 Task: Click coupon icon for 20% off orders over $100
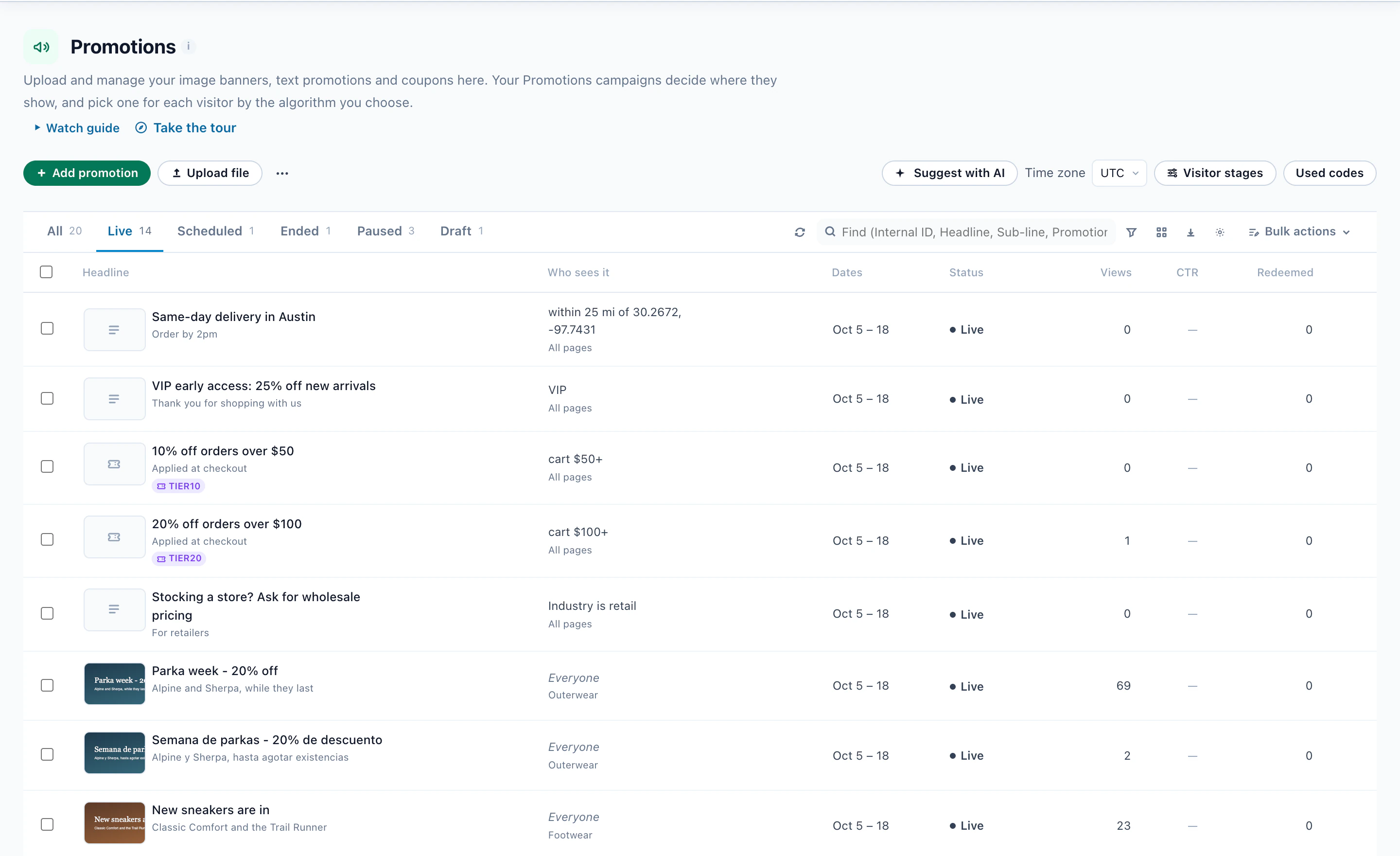(114, 537)
